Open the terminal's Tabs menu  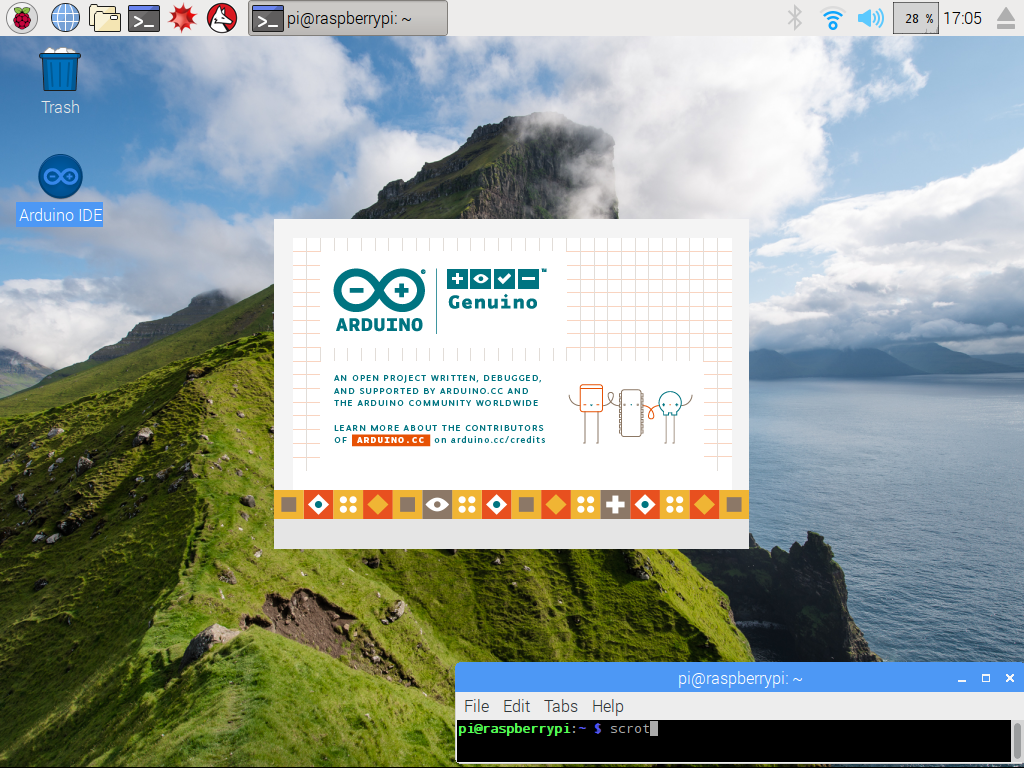[x=561, y=706]
